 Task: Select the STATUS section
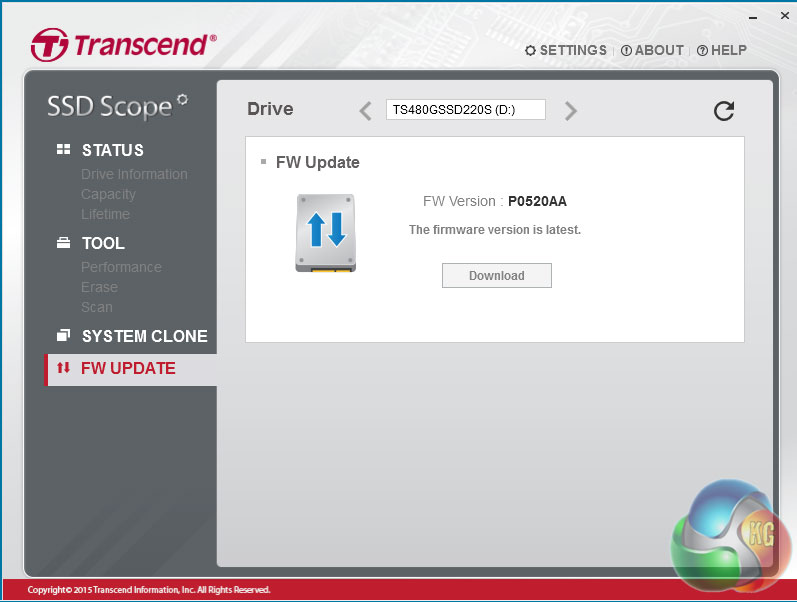pos(113,150)
